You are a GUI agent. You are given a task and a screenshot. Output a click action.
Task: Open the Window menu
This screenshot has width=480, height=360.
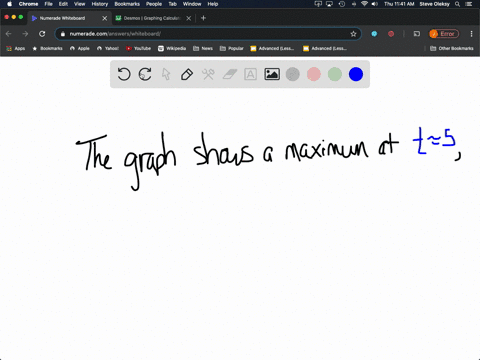coord(192,4)
